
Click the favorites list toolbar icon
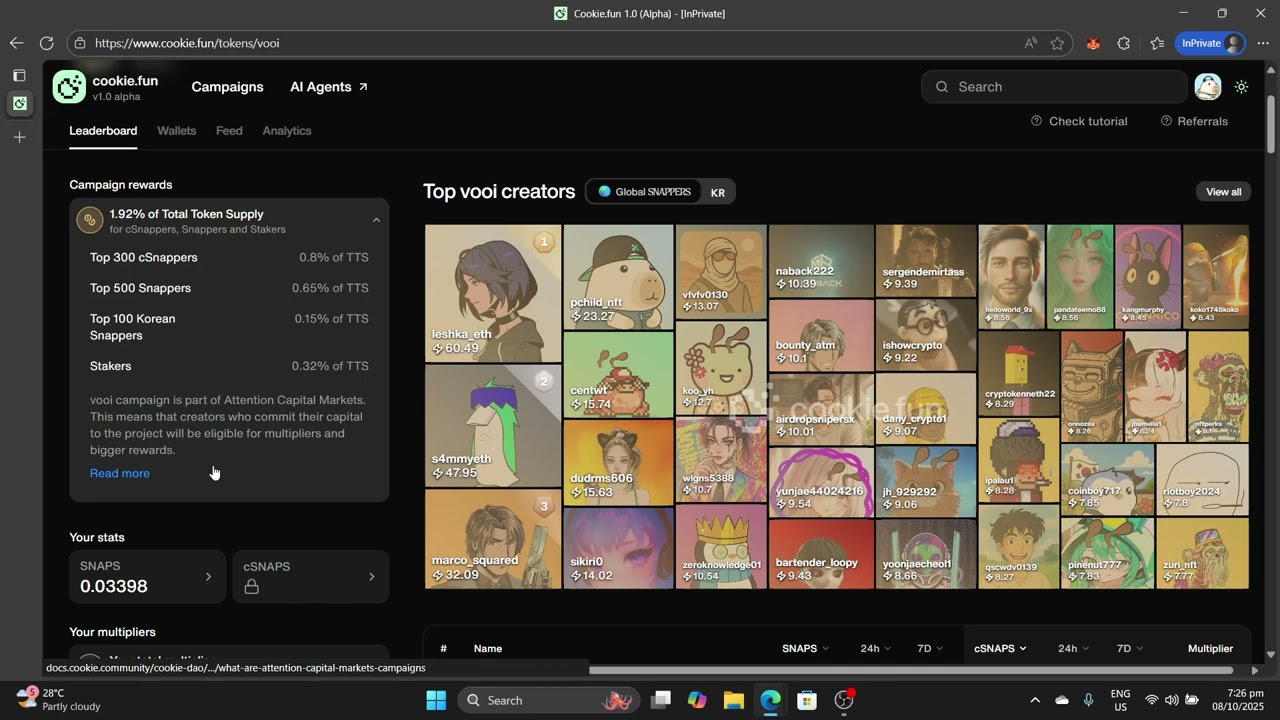[x=1157, y=43]
